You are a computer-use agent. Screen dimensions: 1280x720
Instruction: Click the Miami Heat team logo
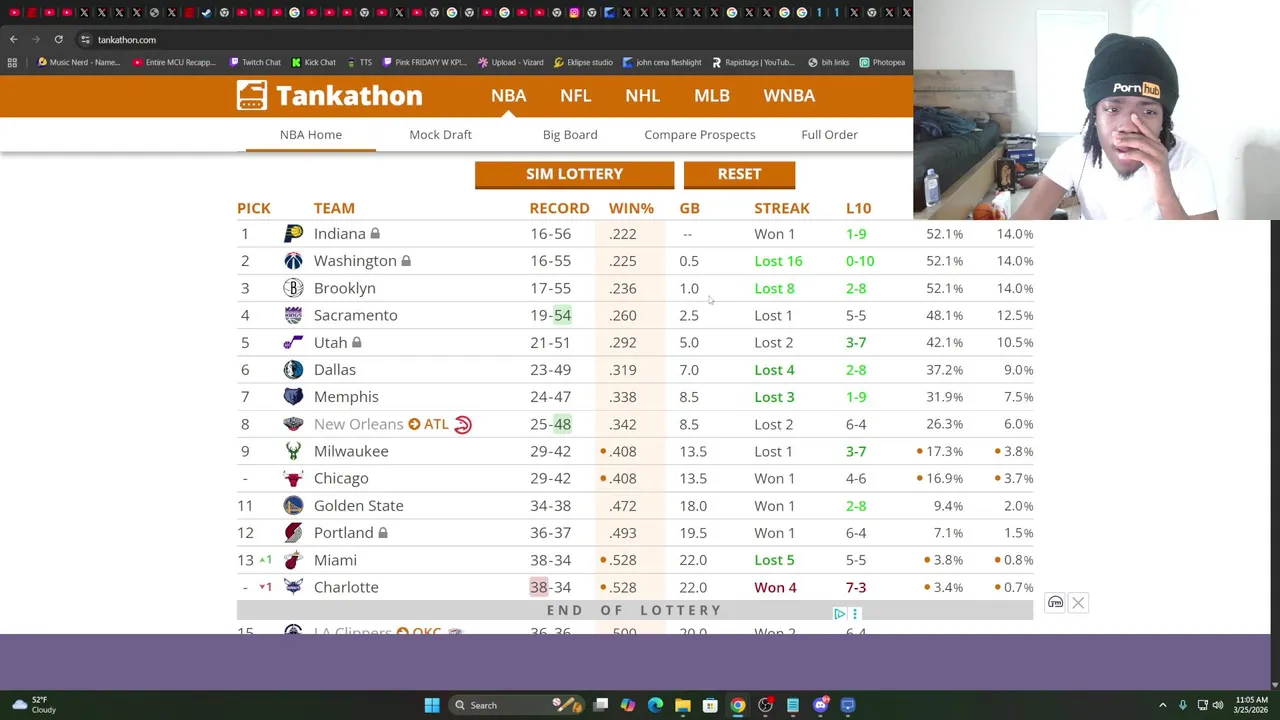293,560
